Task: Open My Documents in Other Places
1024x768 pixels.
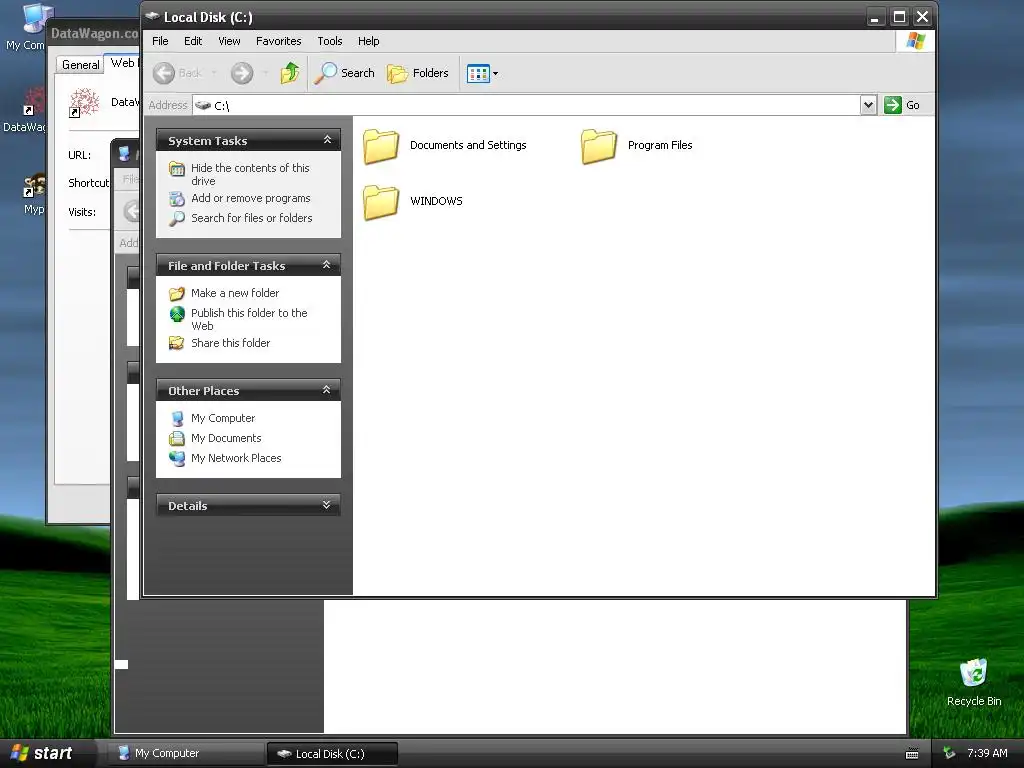Action: [226, 438]
